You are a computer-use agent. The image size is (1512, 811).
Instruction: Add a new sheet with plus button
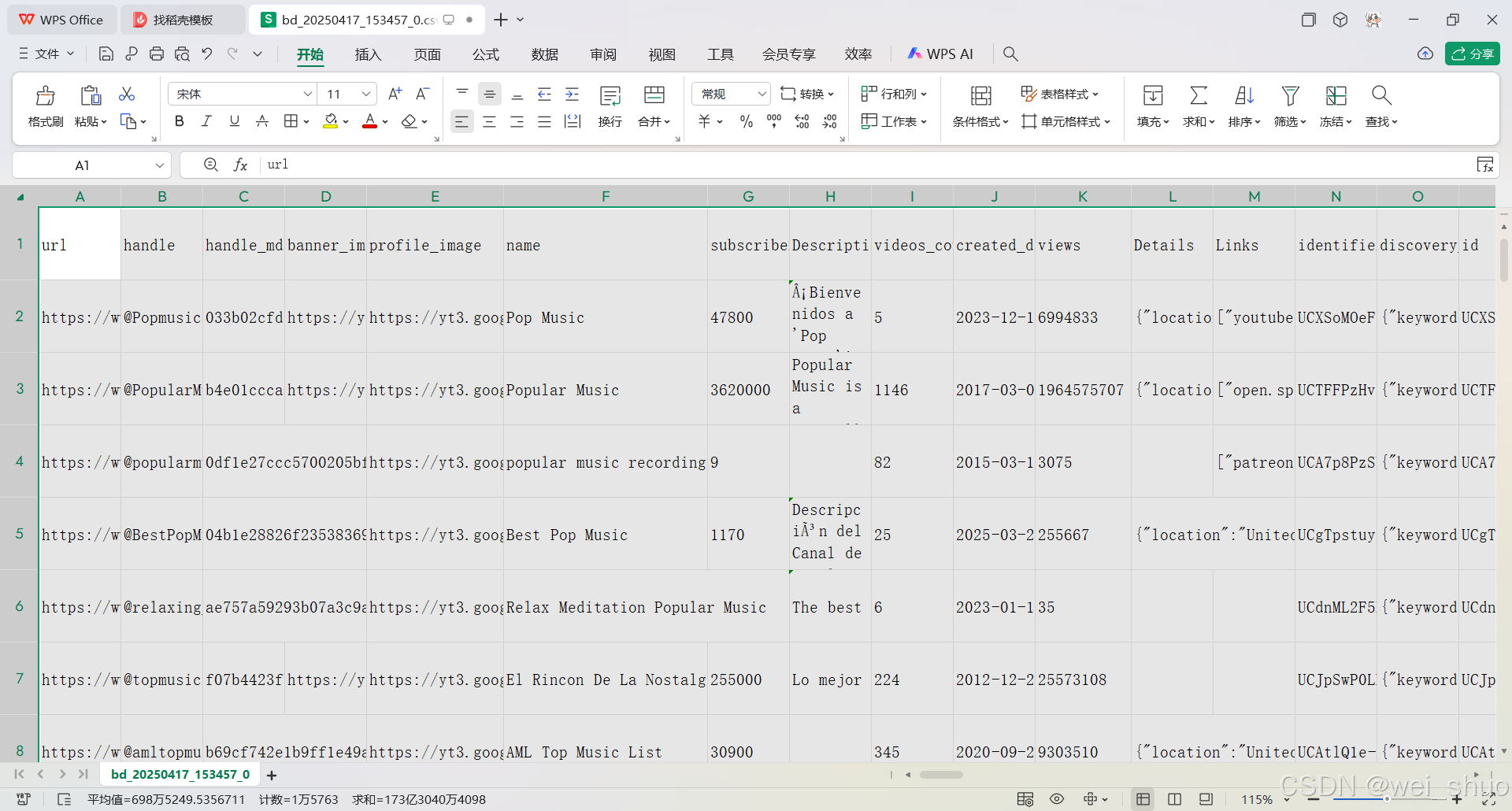pos(272,776)
